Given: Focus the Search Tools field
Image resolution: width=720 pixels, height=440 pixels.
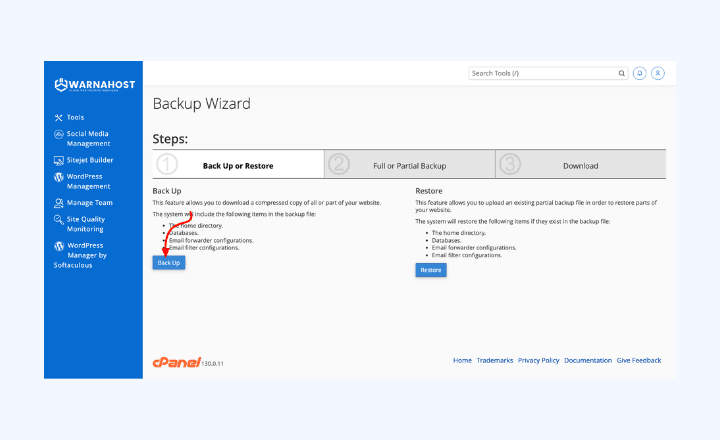Looking at the screenshot, I should coord(548,73).
